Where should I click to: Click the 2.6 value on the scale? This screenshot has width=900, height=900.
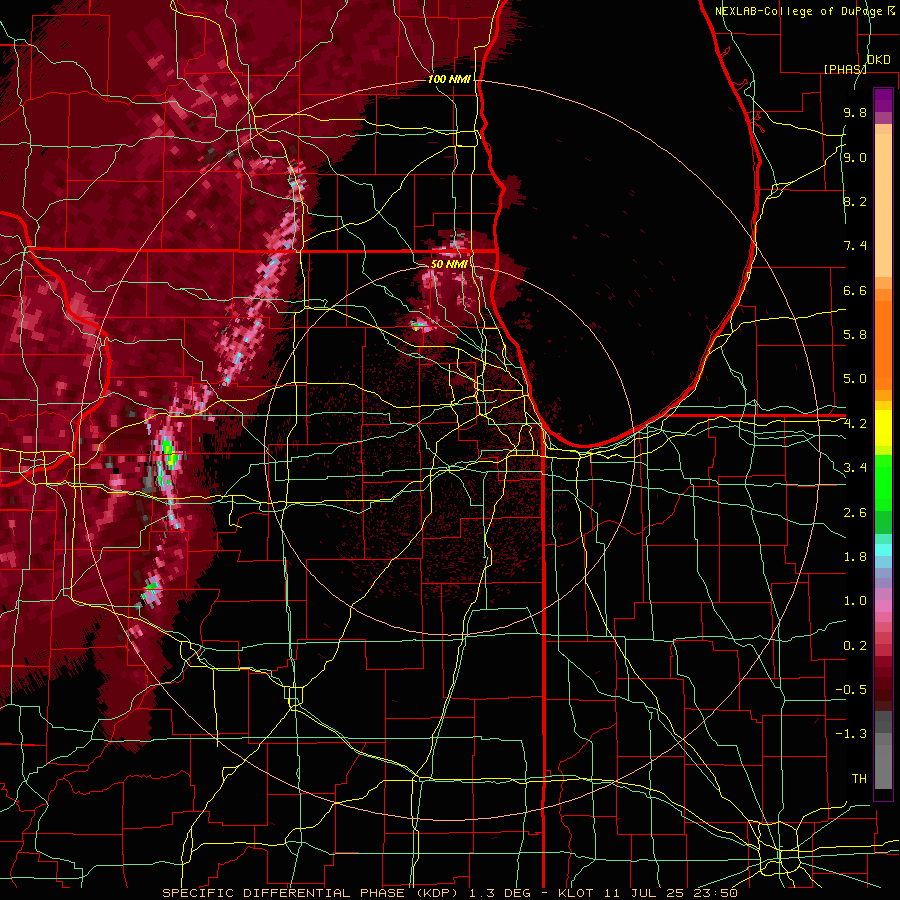click(x=855, y=513)
